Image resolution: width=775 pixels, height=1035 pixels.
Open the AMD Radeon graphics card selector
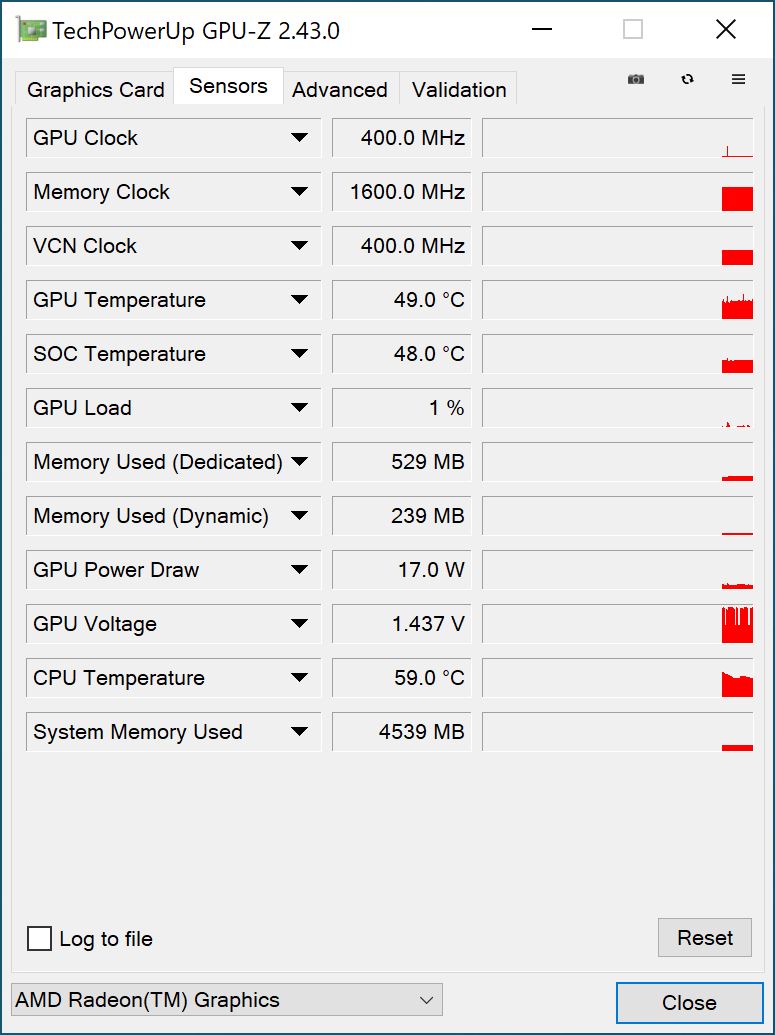click(x=226, y=1000)
